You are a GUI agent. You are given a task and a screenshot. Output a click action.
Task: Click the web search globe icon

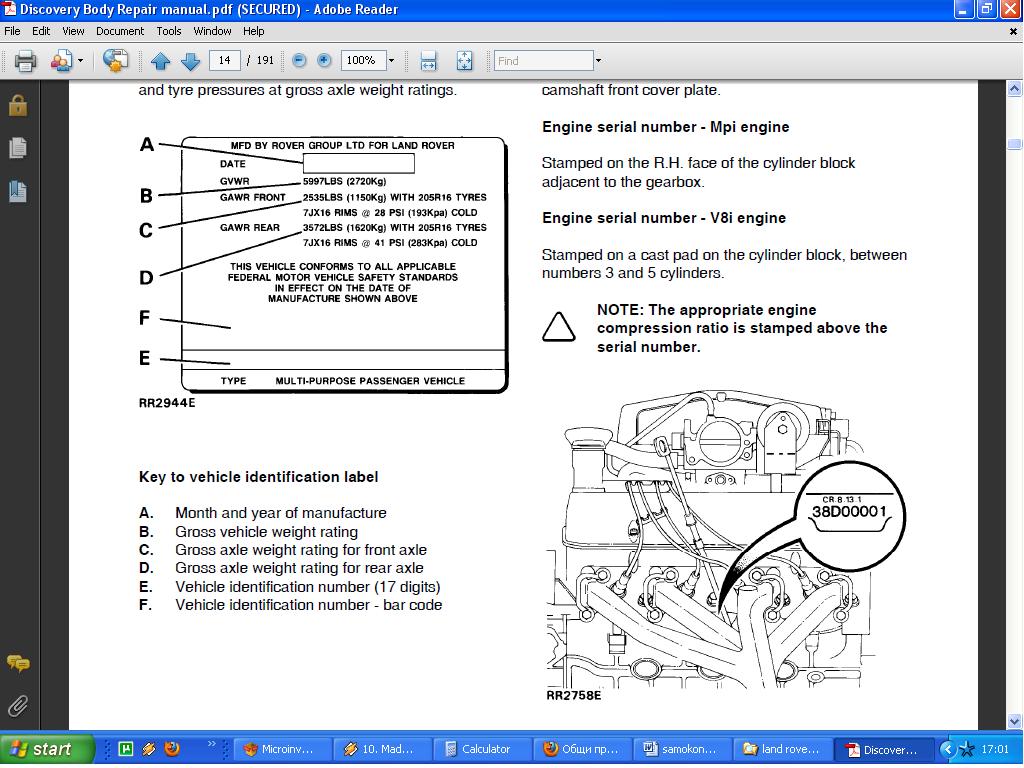(115, 61)
